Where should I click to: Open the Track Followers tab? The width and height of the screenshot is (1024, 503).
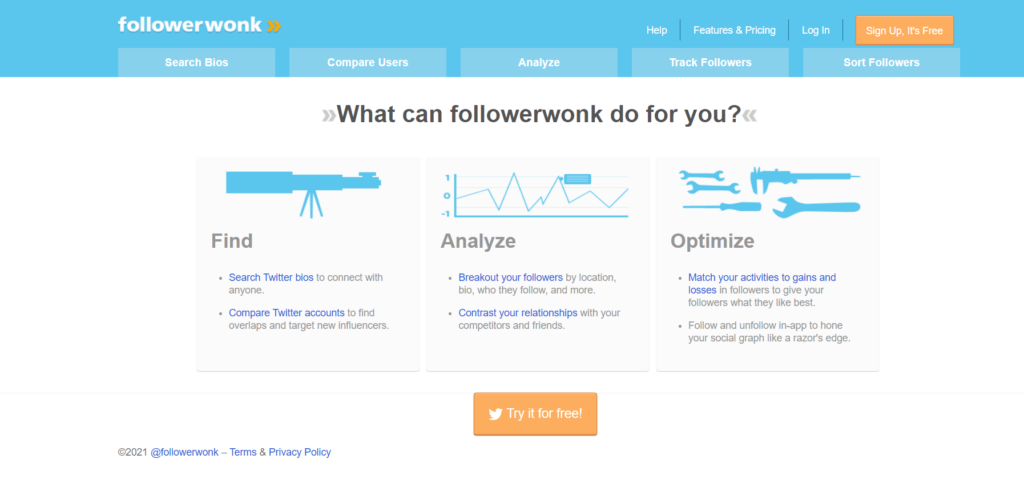point(710,62)
